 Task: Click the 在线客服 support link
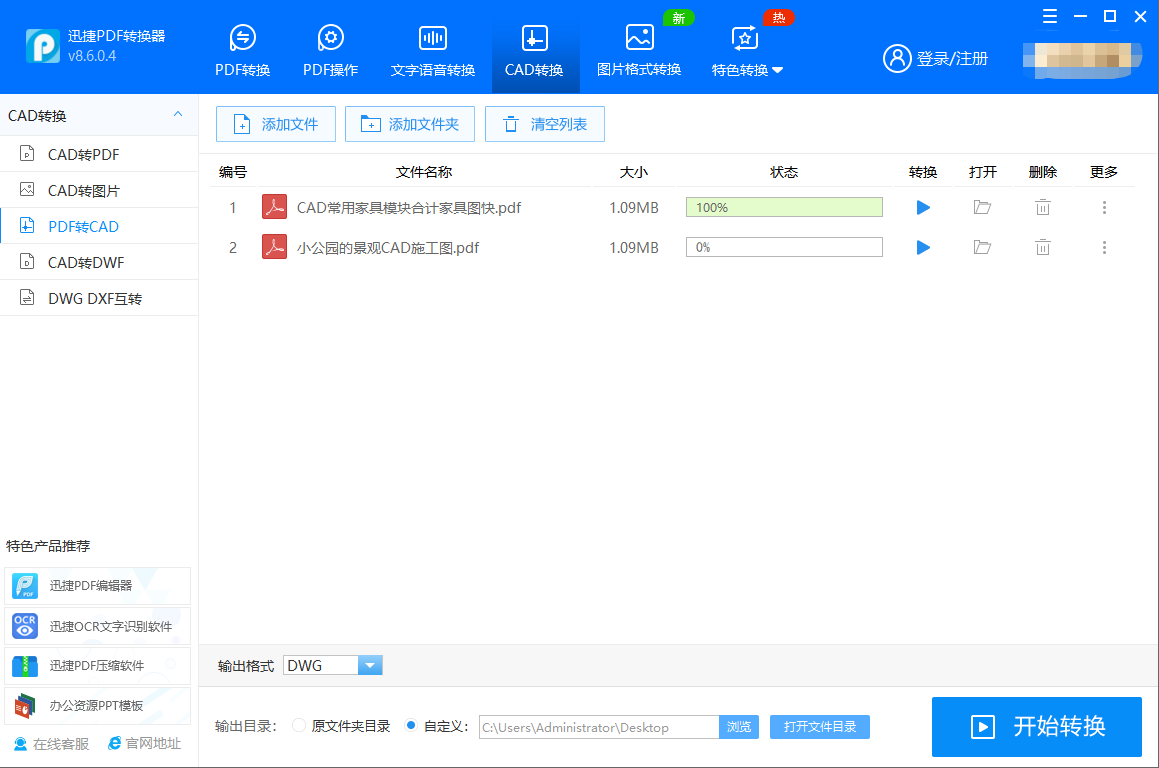point(52,744)
